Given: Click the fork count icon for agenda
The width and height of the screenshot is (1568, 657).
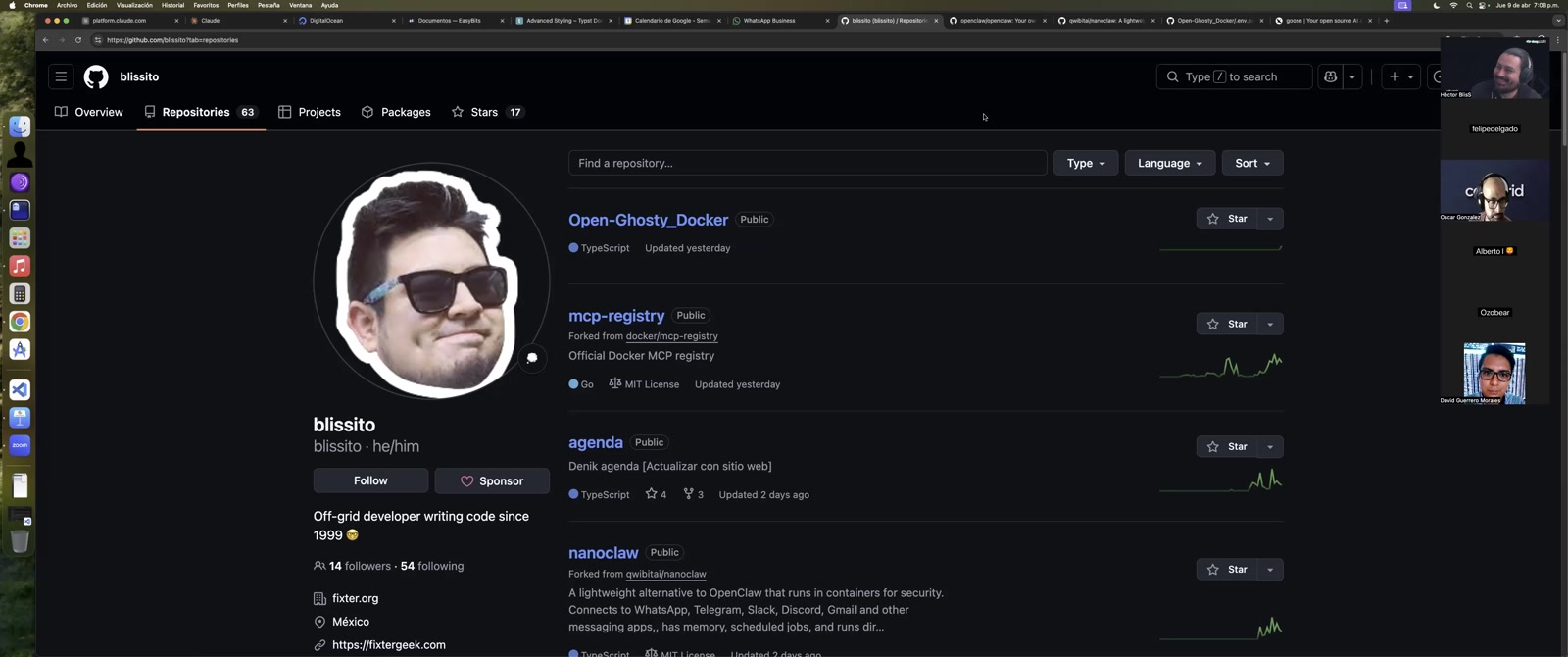Looking at the screenshot, I should click(x=688, y=494).
